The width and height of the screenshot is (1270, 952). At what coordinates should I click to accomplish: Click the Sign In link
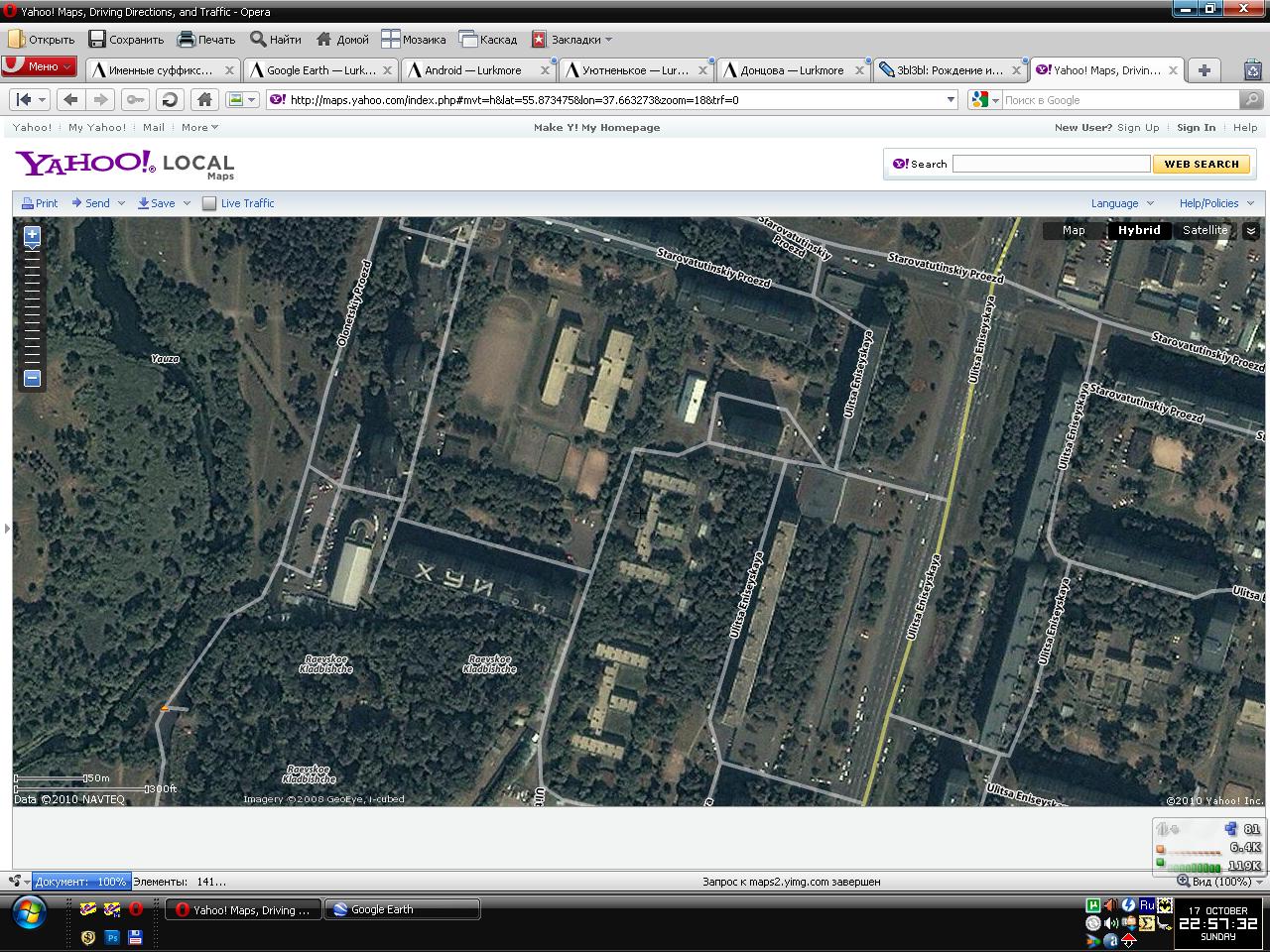pos(1196,127)
